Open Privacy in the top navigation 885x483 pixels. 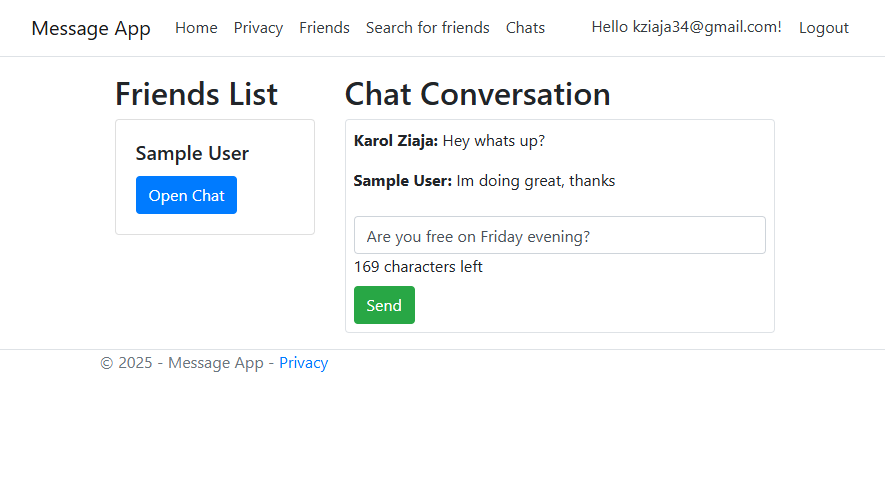click(x=258, y=28)
